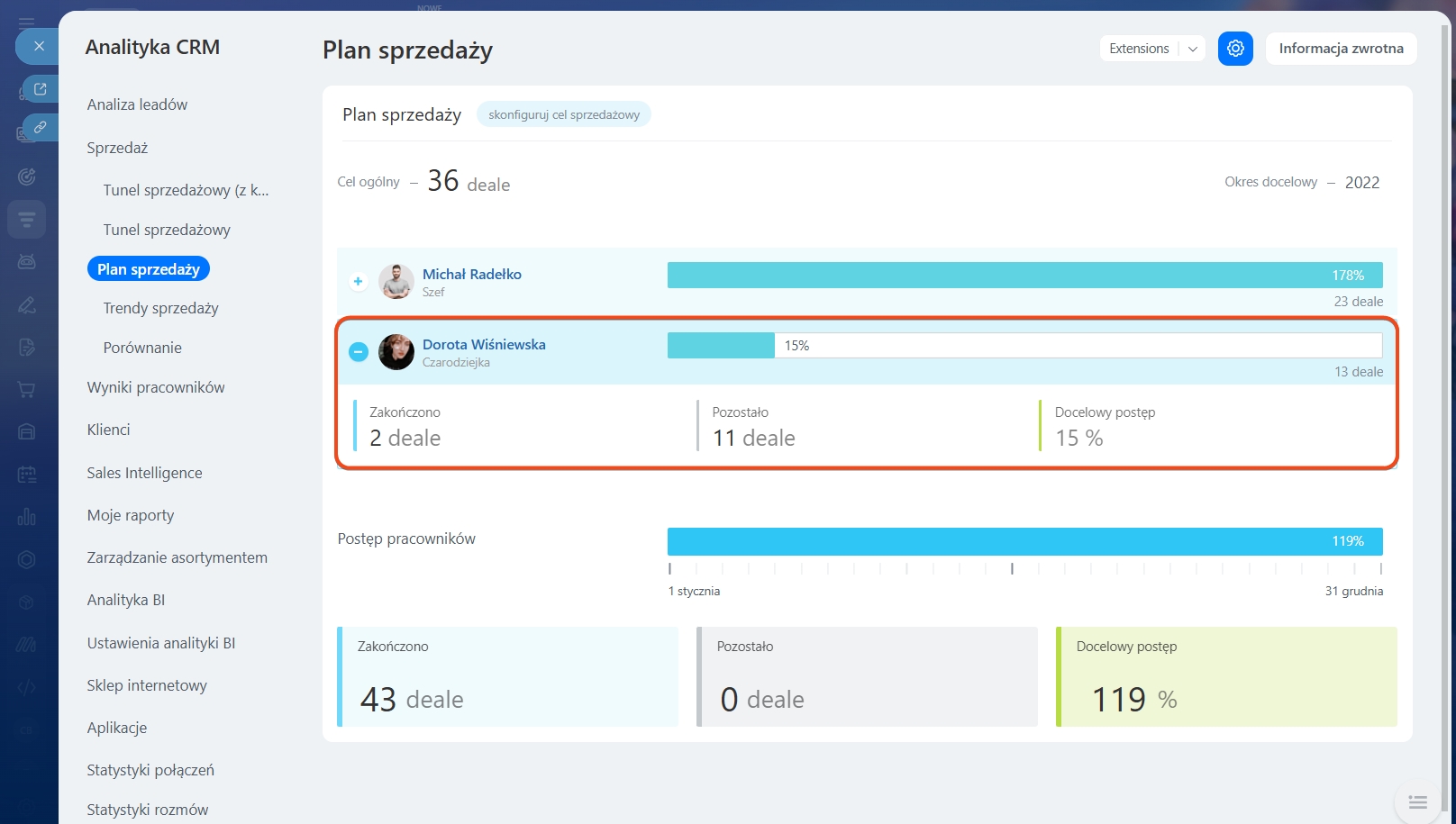
Task: Collapse Dorota Wiśniewska's plan details
Action: [359, 352]
